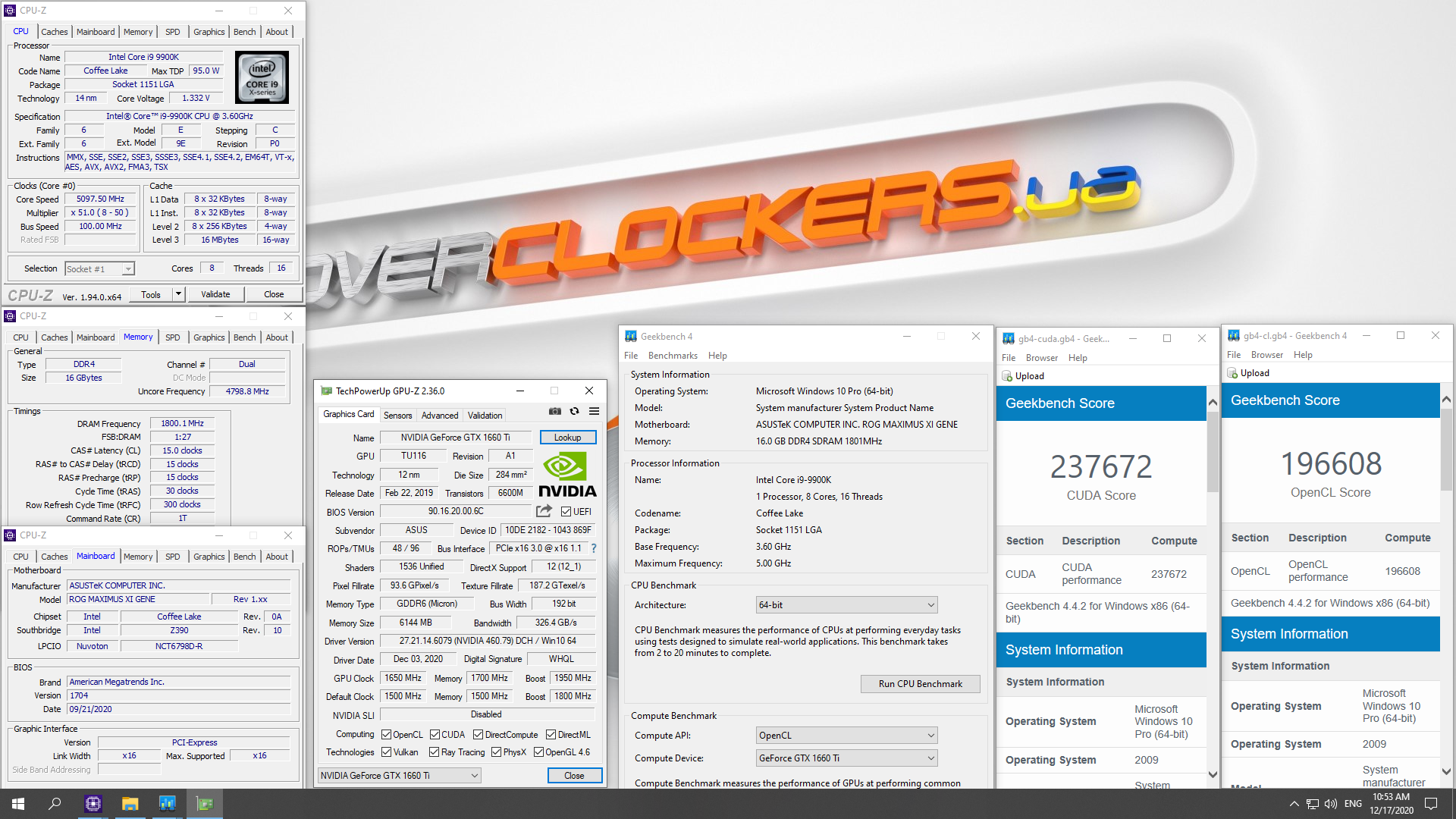Open the Action Center notifications icon

pyautogui.click(x=1431, y=804)
